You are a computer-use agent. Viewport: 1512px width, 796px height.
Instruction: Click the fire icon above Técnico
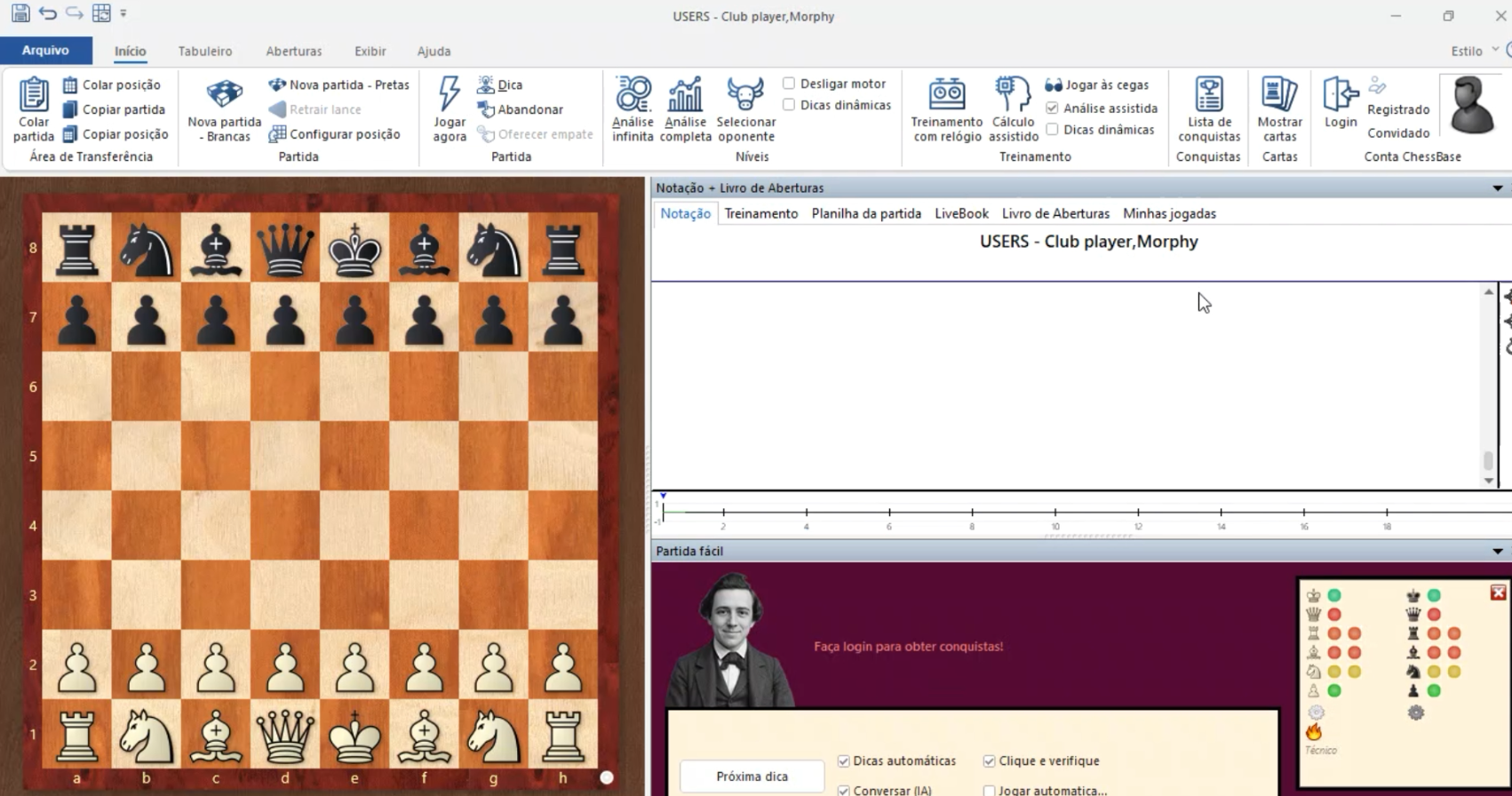click(1314, 731)
